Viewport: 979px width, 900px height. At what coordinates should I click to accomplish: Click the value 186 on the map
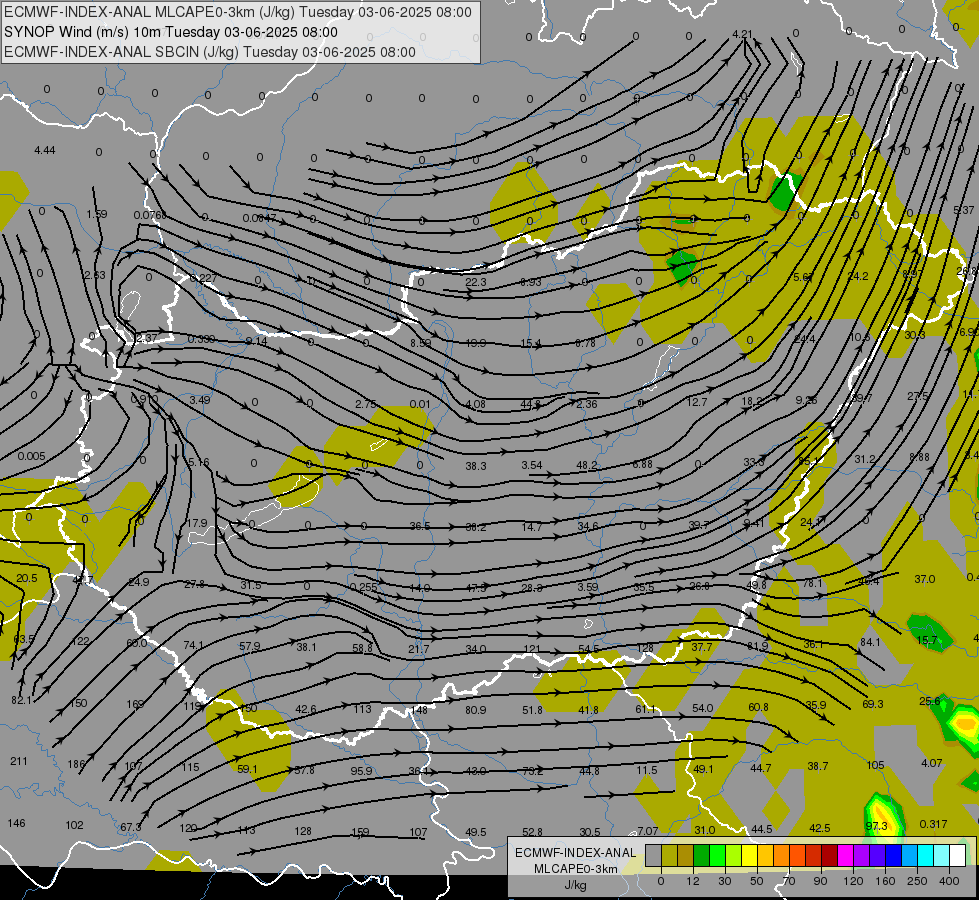76,764
